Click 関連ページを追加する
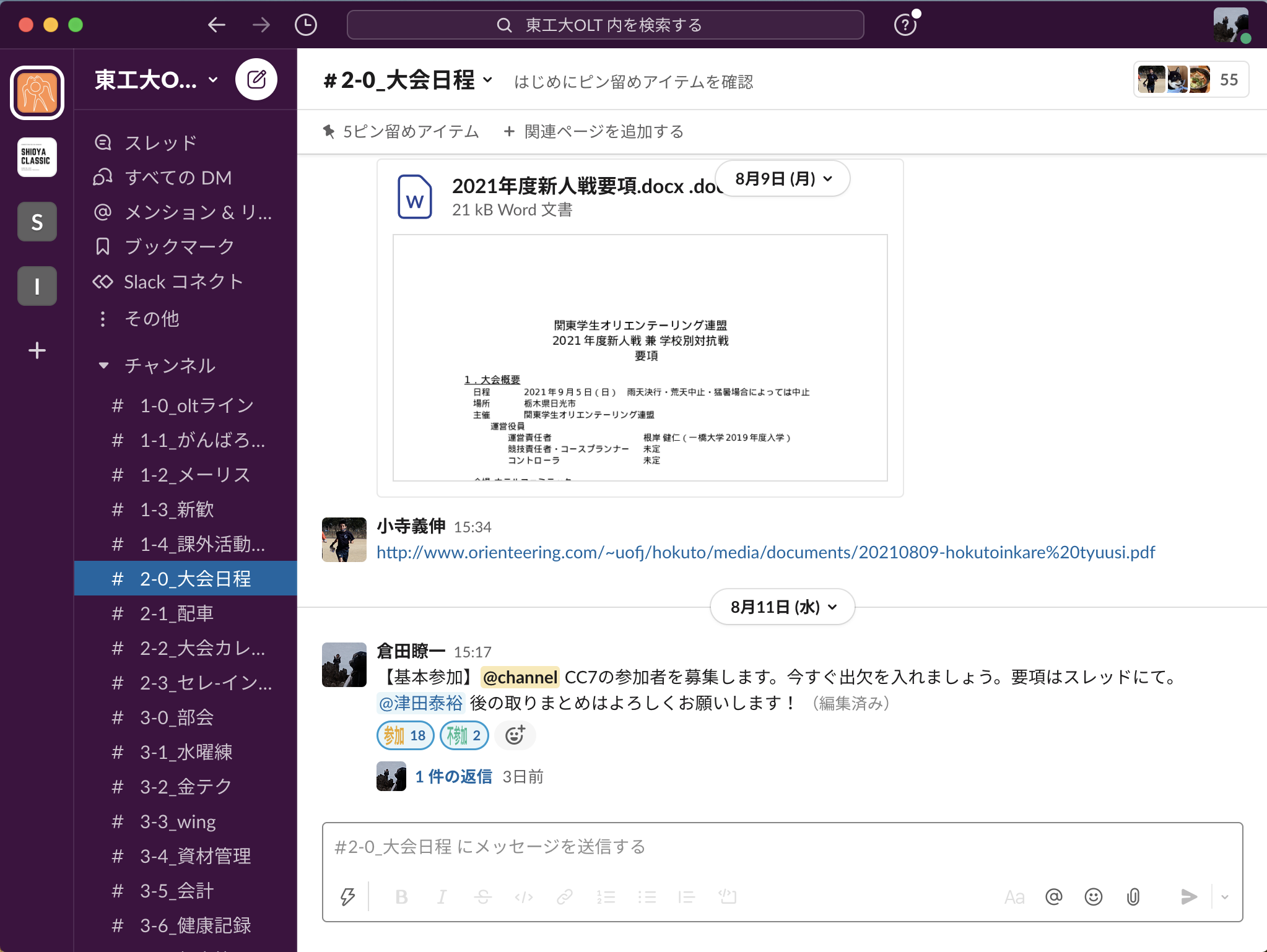Viewport: 1267px width, 952px height. pyautogui.click(x=593, y=131)
